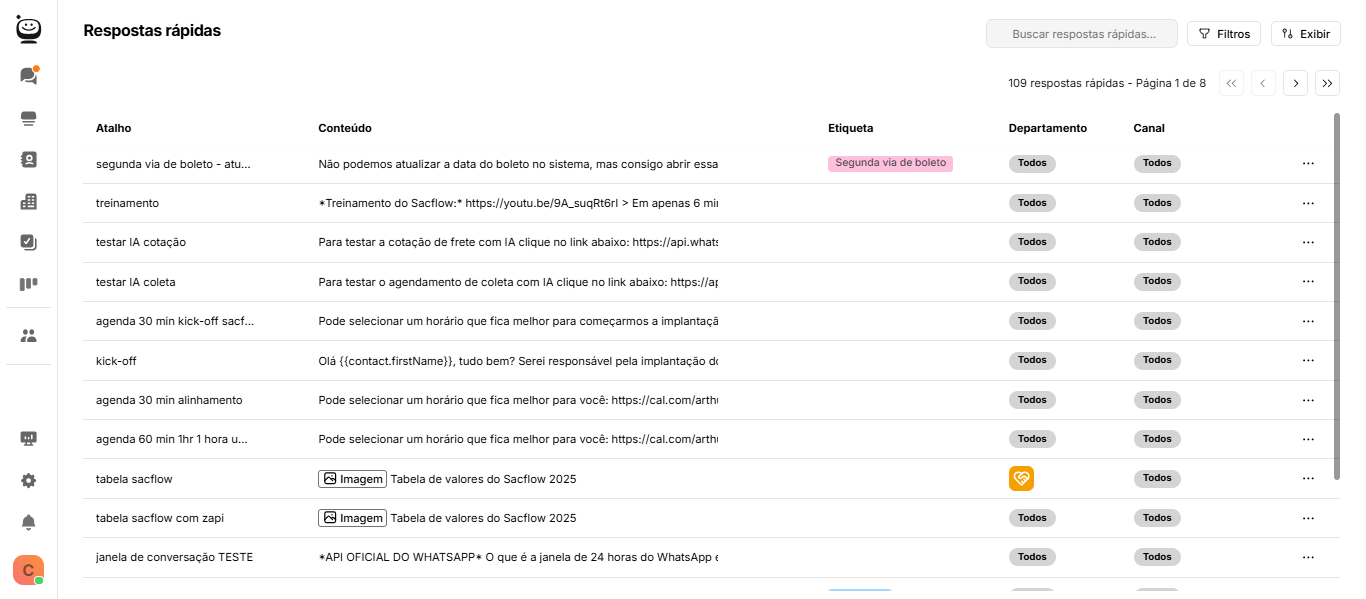Open the user avatar profile menu
This screenshot has height=599, width=1366.
coord(28,569)
